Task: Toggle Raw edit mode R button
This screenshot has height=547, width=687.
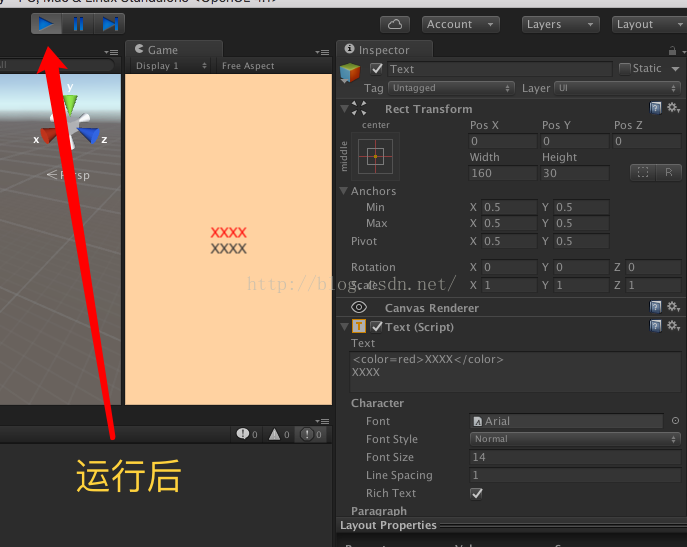Action: (669, 173)
